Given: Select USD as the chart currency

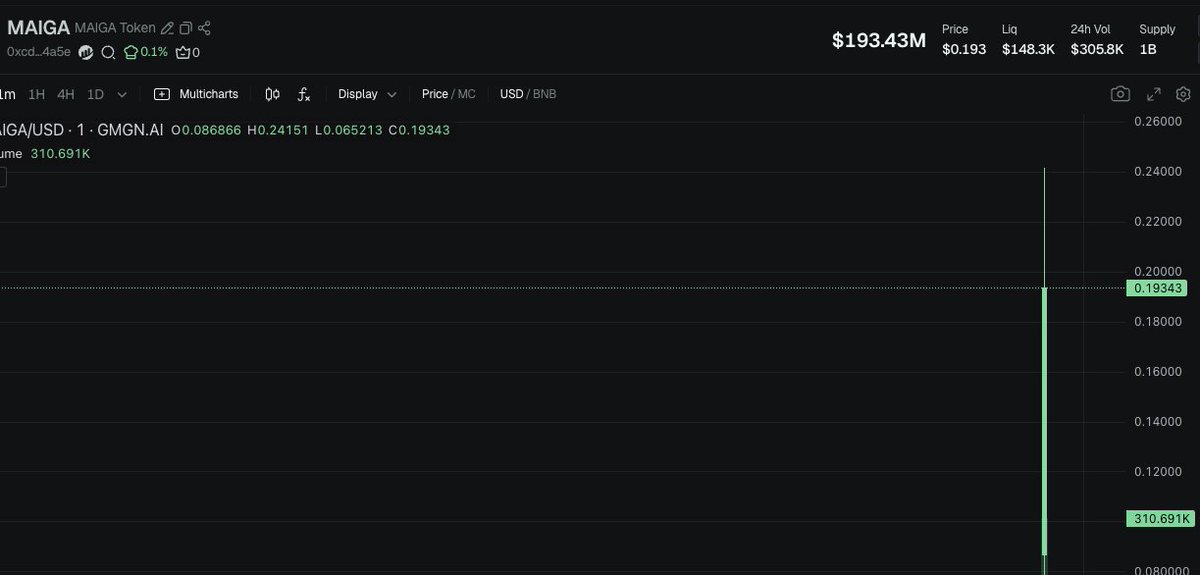Looking at the screenshot, I should coord(511,94).
